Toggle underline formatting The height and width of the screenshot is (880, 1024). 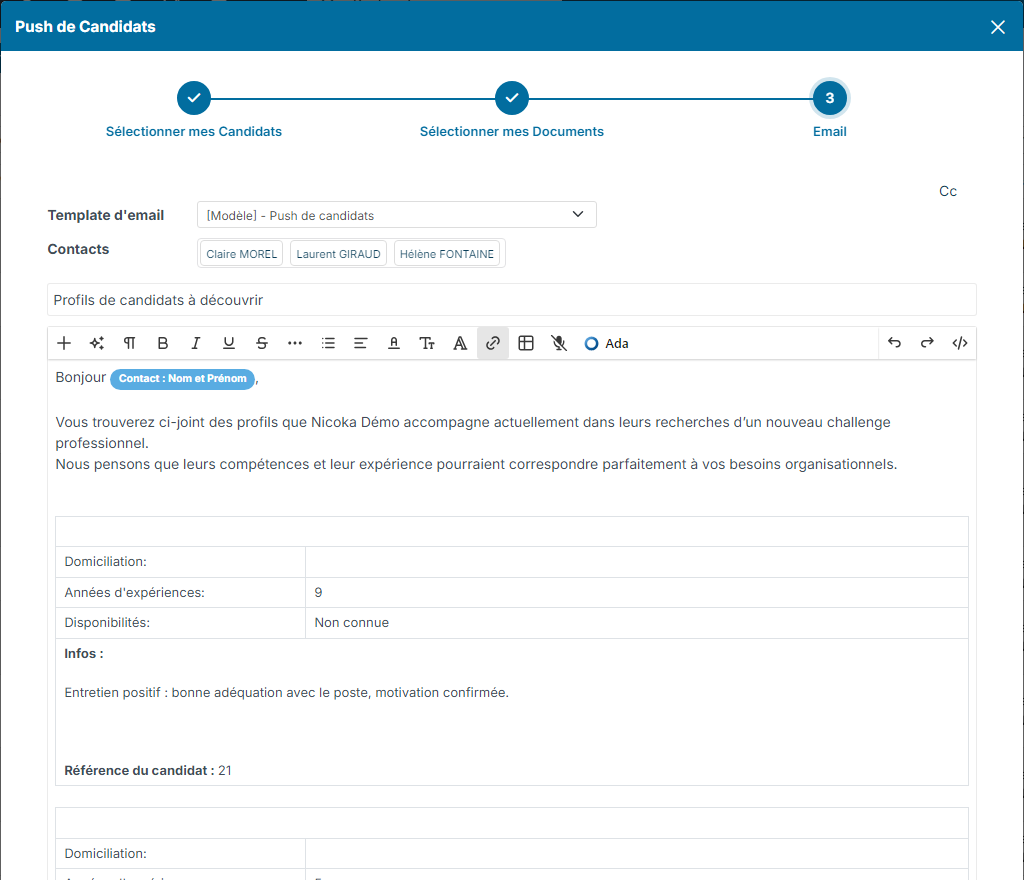229,343
